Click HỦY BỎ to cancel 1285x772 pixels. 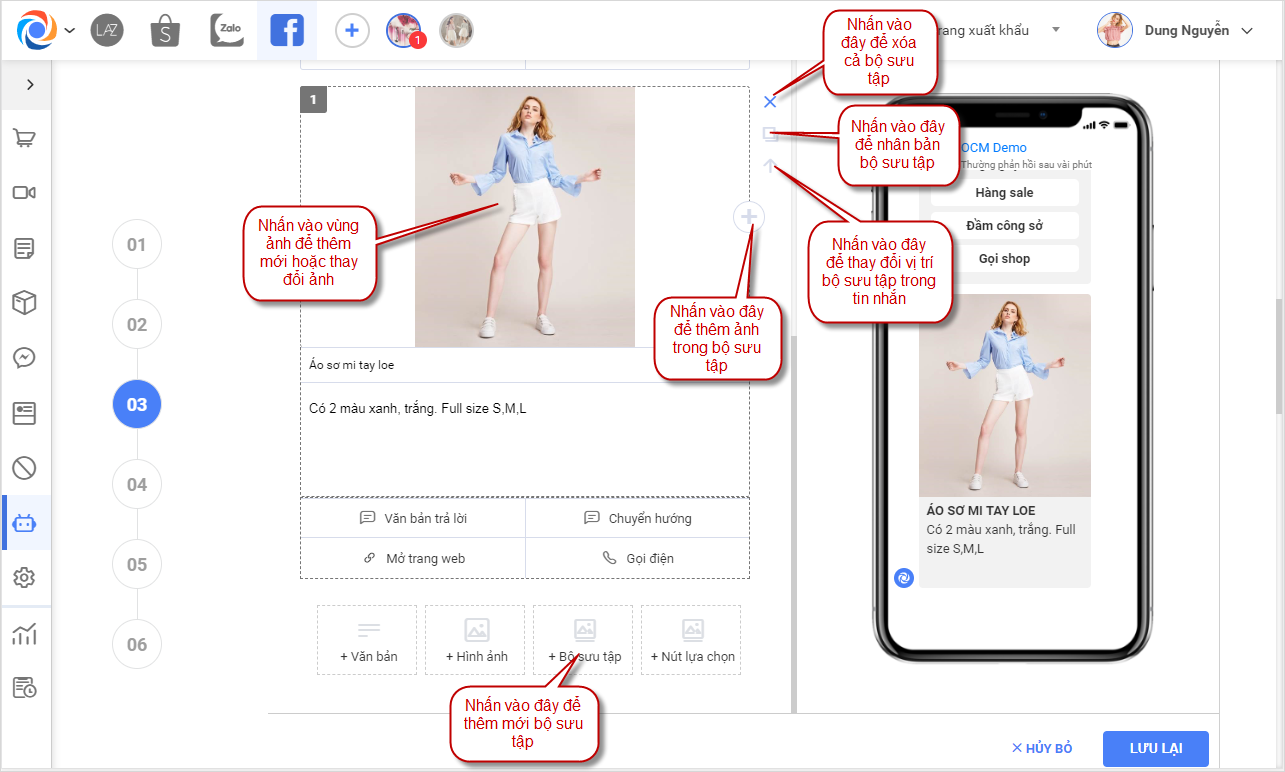(1042, 748)
